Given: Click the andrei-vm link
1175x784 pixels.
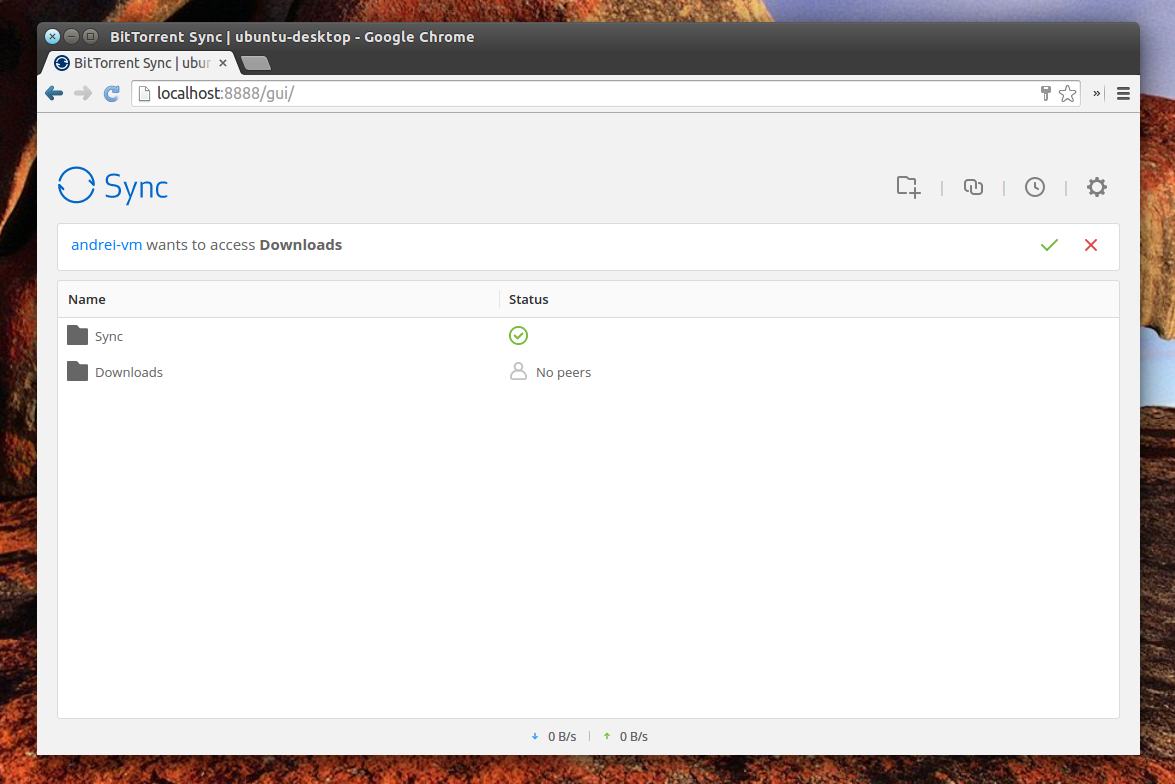Looking at the screenshot, I should coord(106,245).
